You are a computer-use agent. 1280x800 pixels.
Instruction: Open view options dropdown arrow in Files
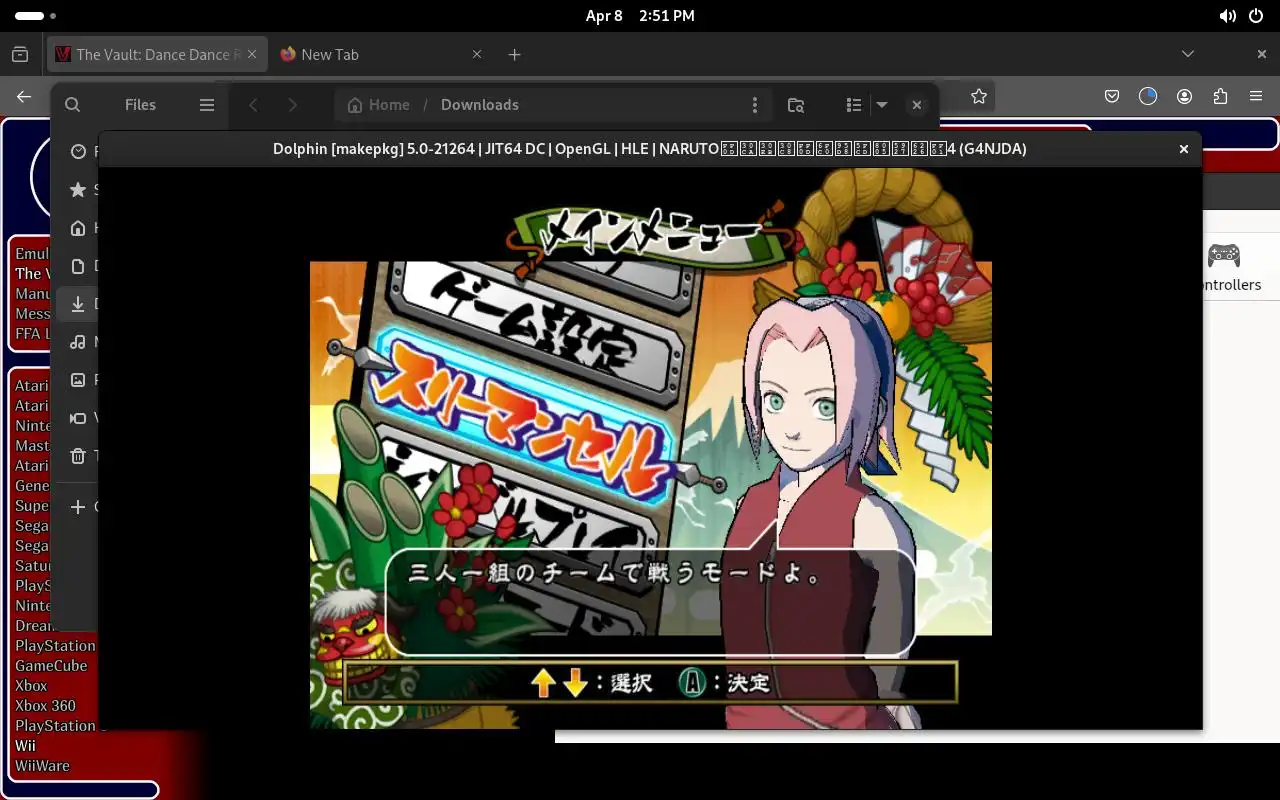tap(882, 105)
